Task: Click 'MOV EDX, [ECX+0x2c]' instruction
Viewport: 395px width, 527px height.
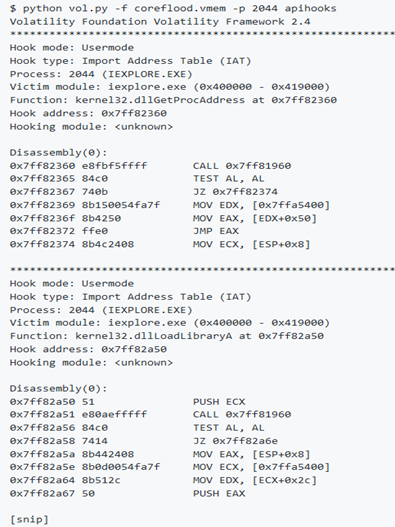Action: (x=255, y=480)
